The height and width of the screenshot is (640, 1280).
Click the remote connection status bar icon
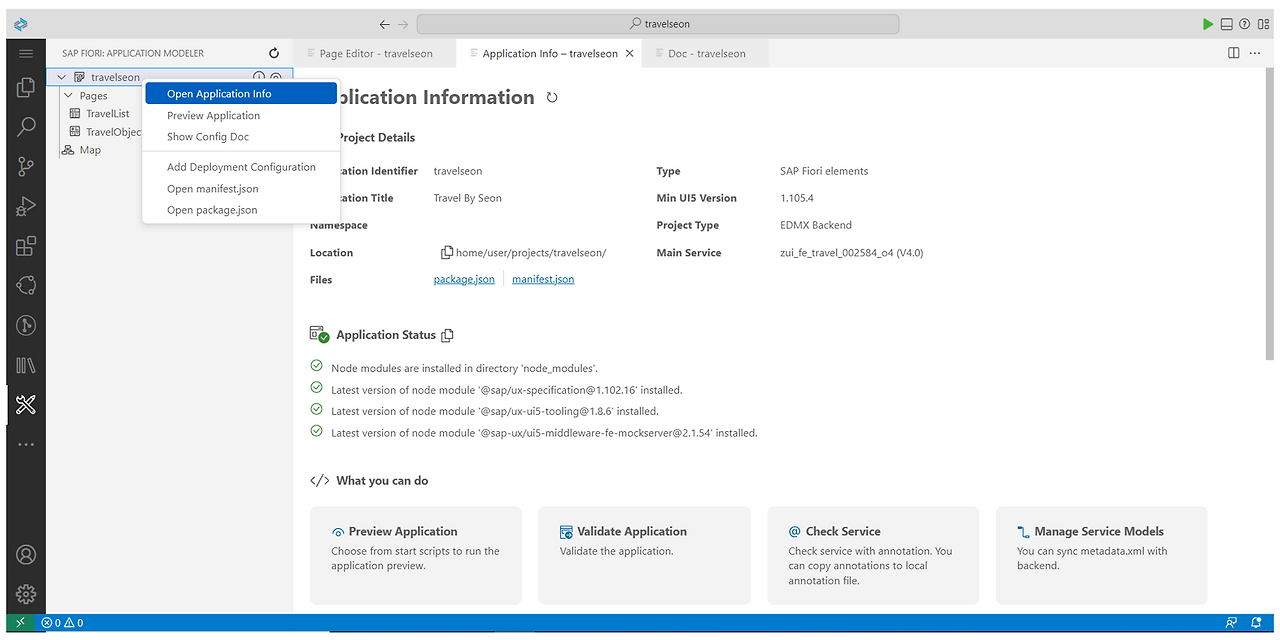click(20, 622)
